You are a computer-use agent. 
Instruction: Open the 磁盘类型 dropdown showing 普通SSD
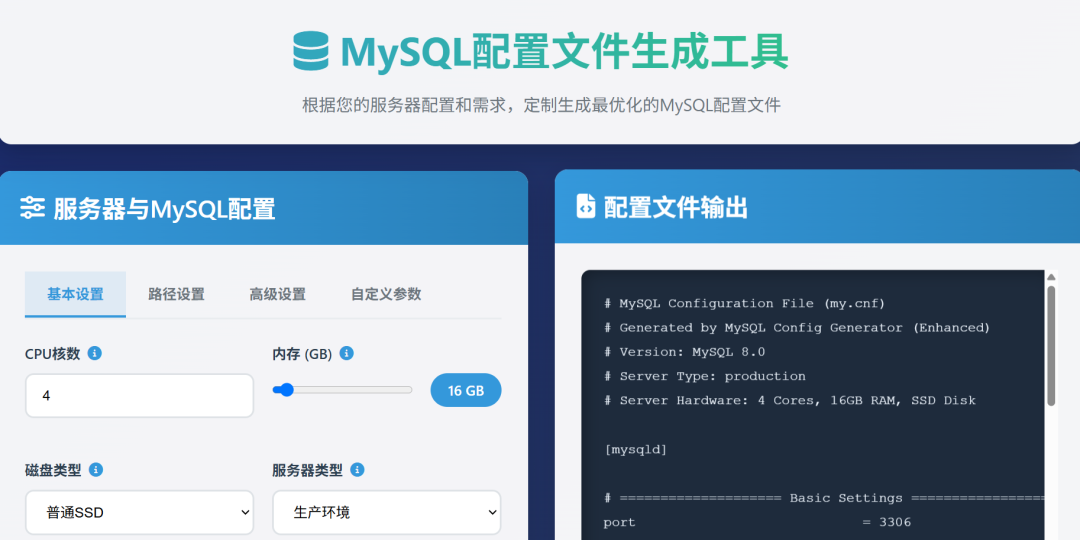(x=139, y=512)
